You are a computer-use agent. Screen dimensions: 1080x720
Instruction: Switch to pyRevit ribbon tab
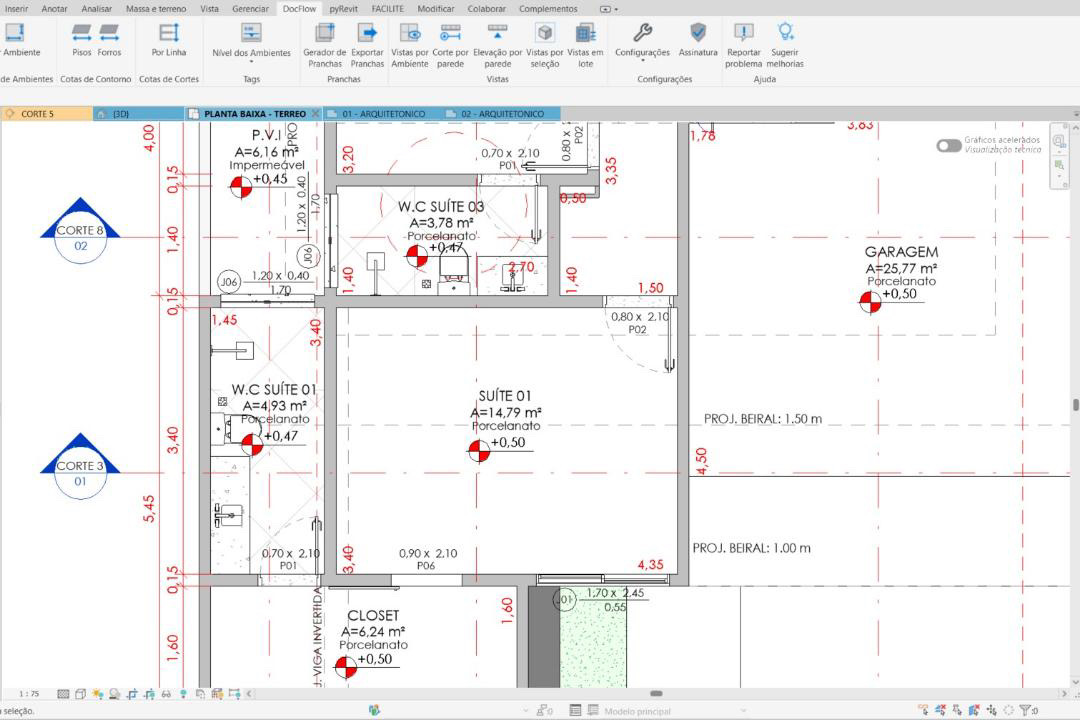coord(343,9)
